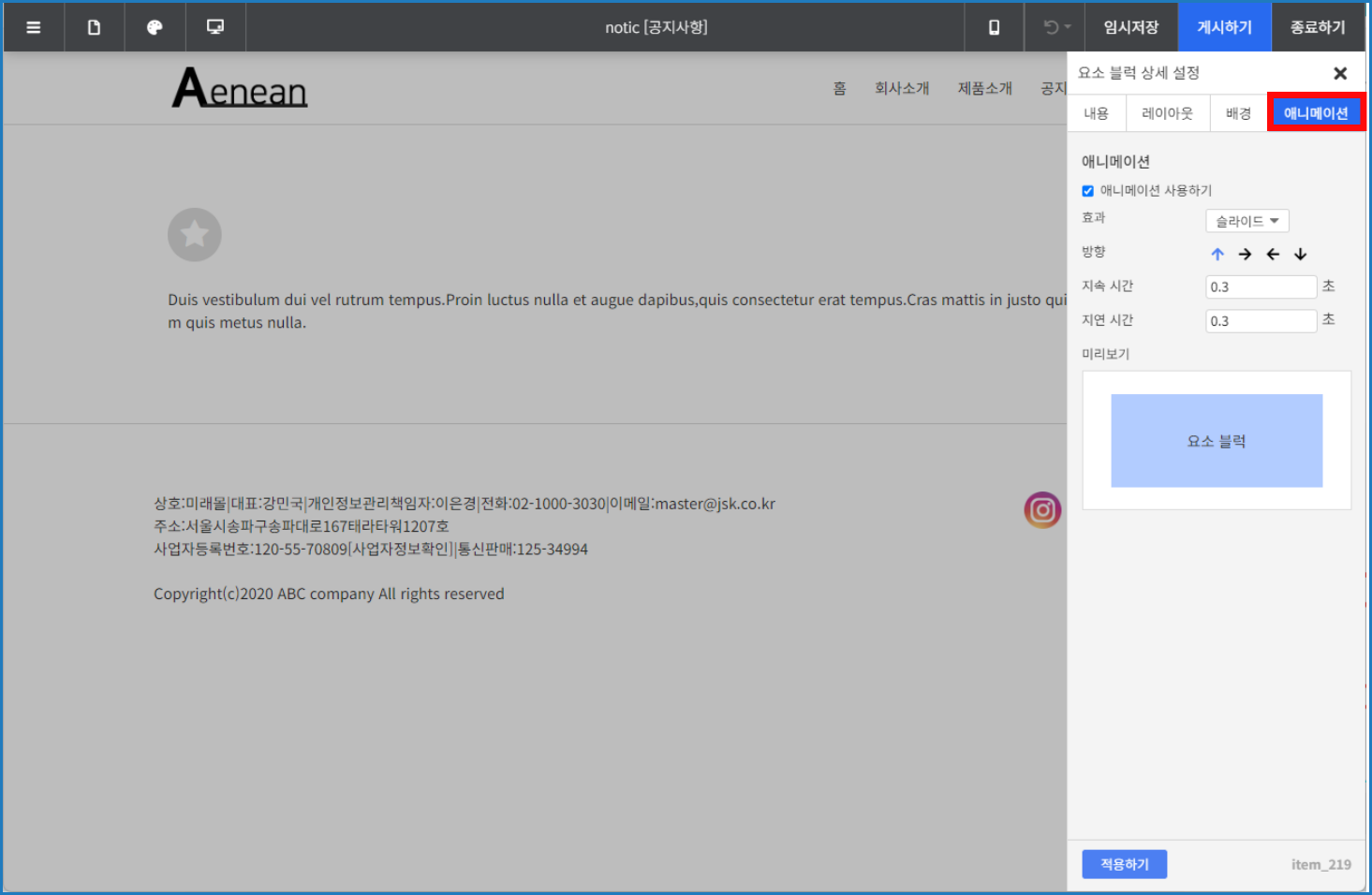Open the hamburger menu in top bar
Screen dimensions: 1372x895
coord(34,27)
